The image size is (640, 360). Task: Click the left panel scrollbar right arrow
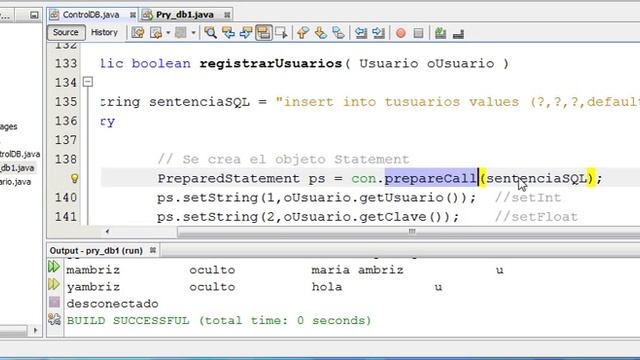click(36, 330)
